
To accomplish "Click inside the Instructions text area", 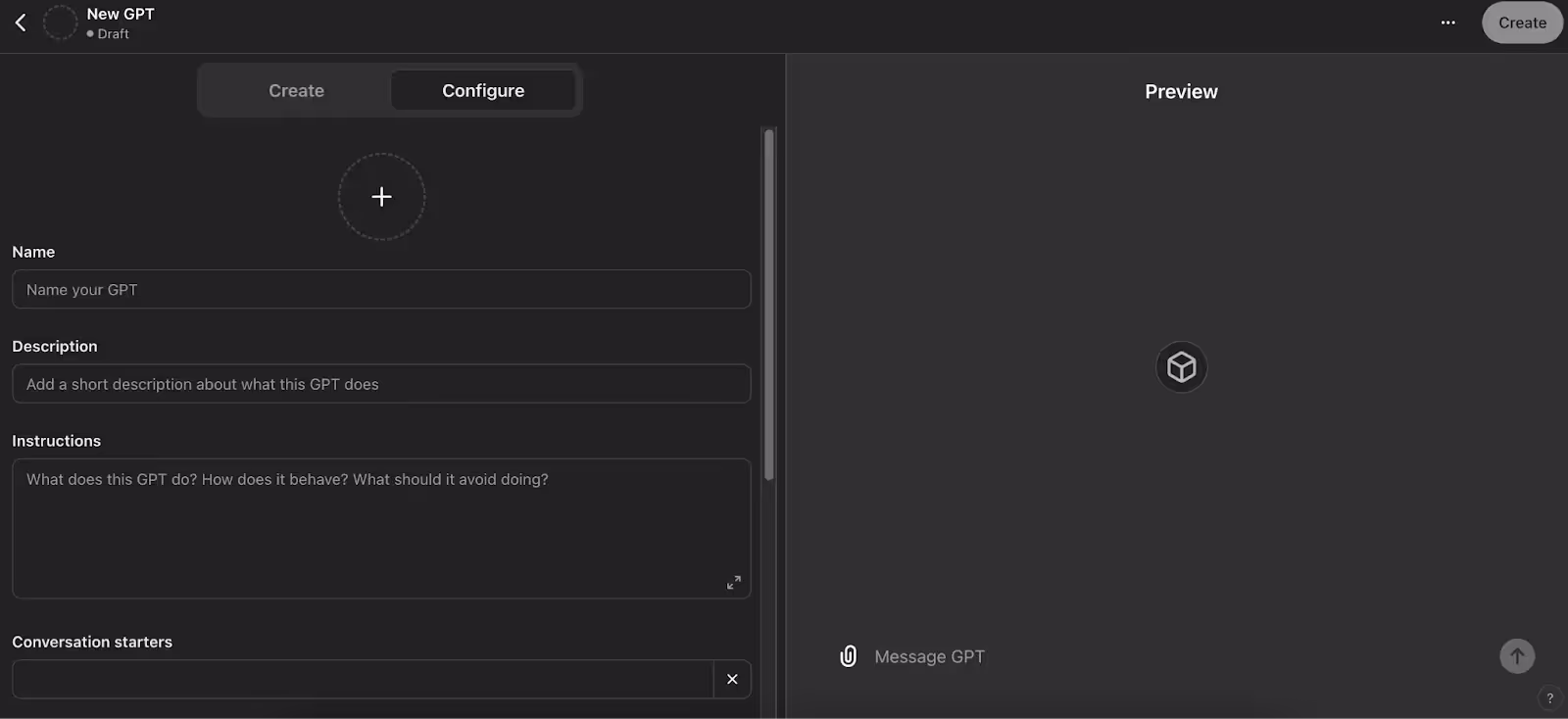I will (x=381, y=528).
